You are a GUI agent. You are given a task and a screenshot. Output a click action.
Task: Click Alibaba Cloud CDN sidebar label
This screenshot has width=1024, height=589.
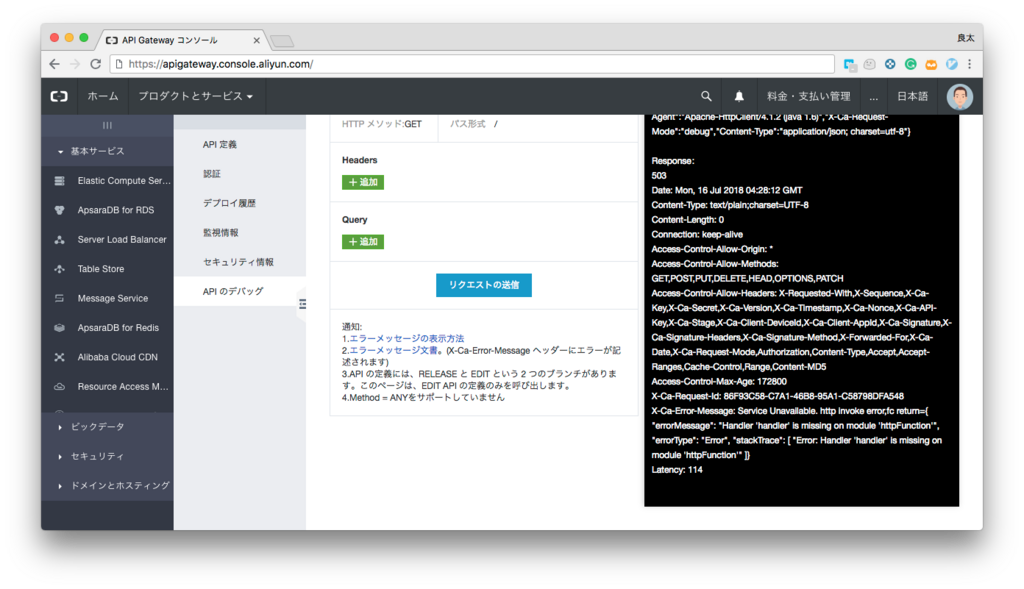(x=118, y=357)
